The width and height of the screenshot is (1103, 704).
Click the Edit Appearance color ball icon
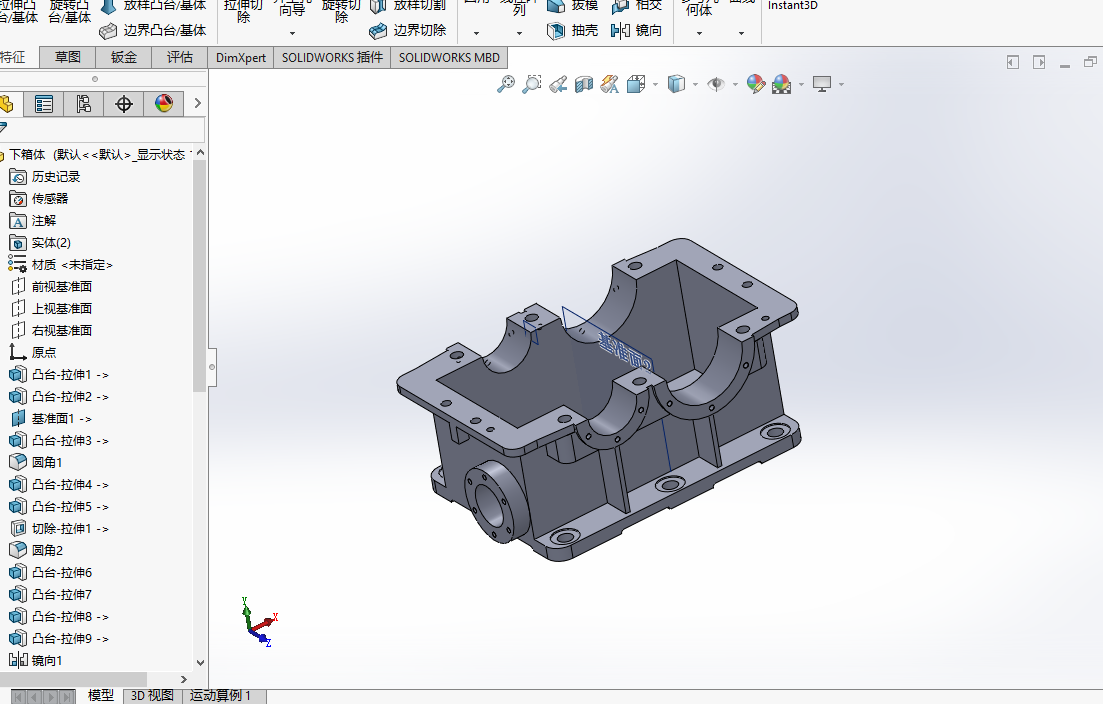[755, 84]
